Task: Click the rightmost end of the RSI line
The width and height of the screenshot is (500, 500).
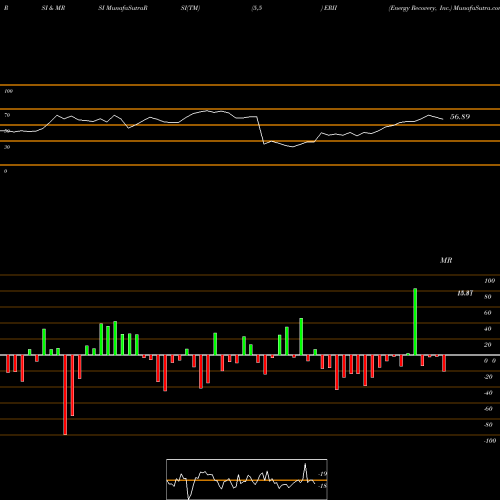Action: point(443,119)
